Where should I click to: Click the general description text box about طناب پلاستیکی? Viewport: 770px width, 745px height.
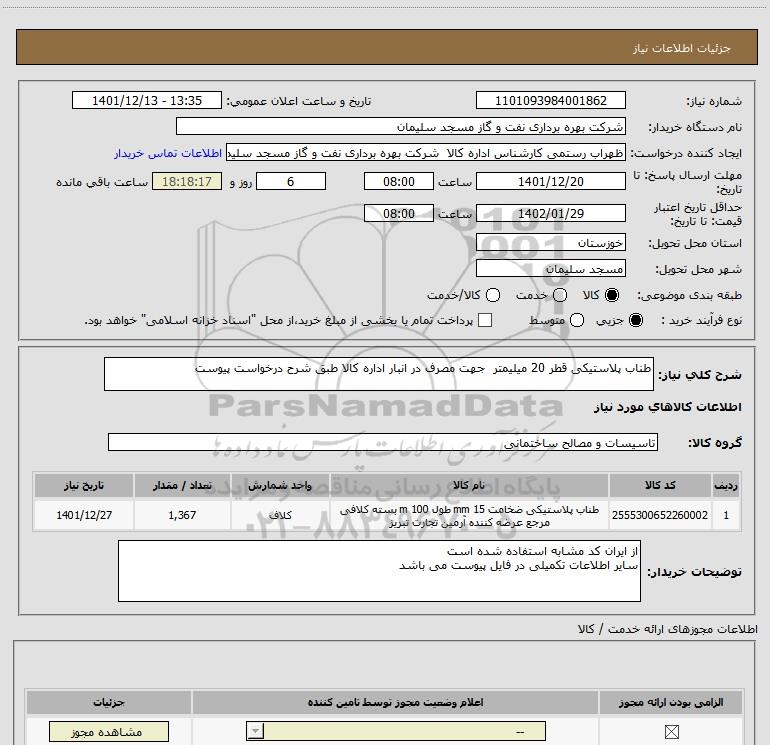(x=379, y=374)
